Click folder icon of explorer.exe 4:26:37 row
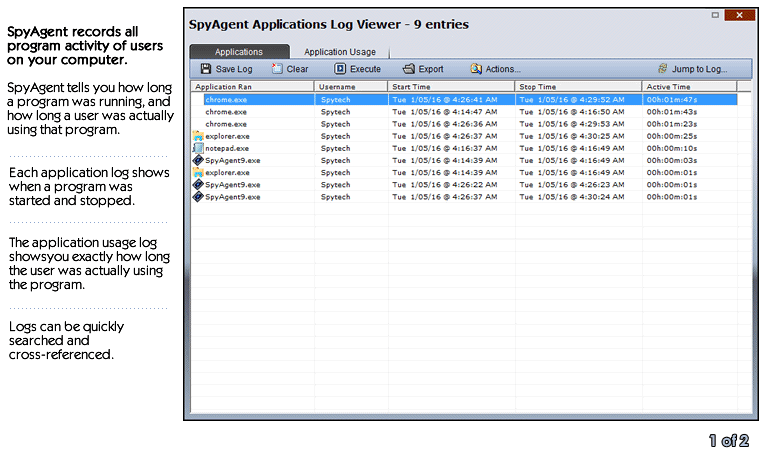The width and height of the screenshot is (761, 454). pyautogui.click(x=198, y=136)
